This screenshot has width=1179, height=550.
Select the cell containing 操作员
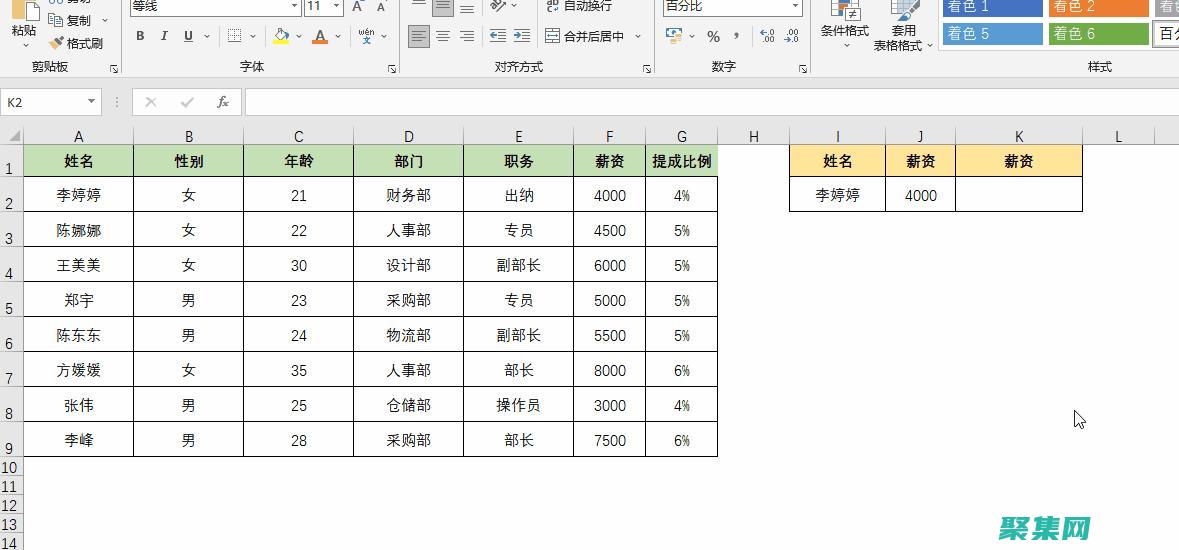518,405
